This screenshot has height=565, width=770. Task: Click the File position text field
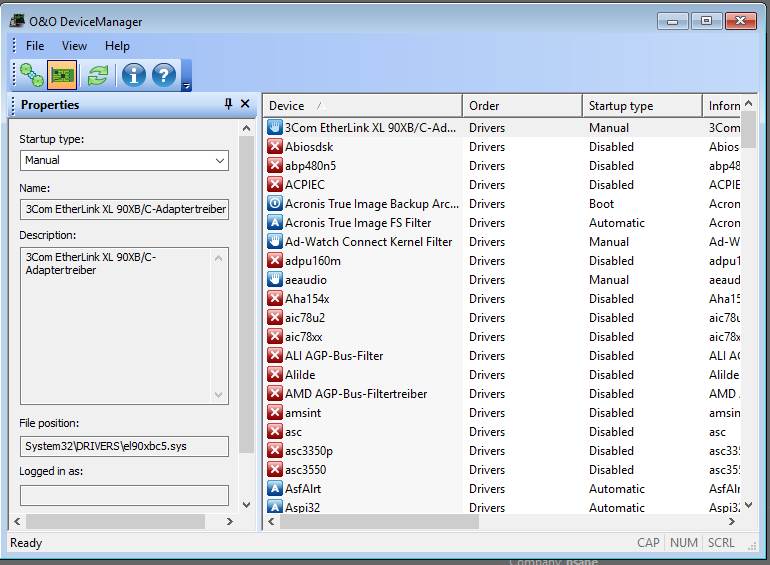[x=124, y=446]
